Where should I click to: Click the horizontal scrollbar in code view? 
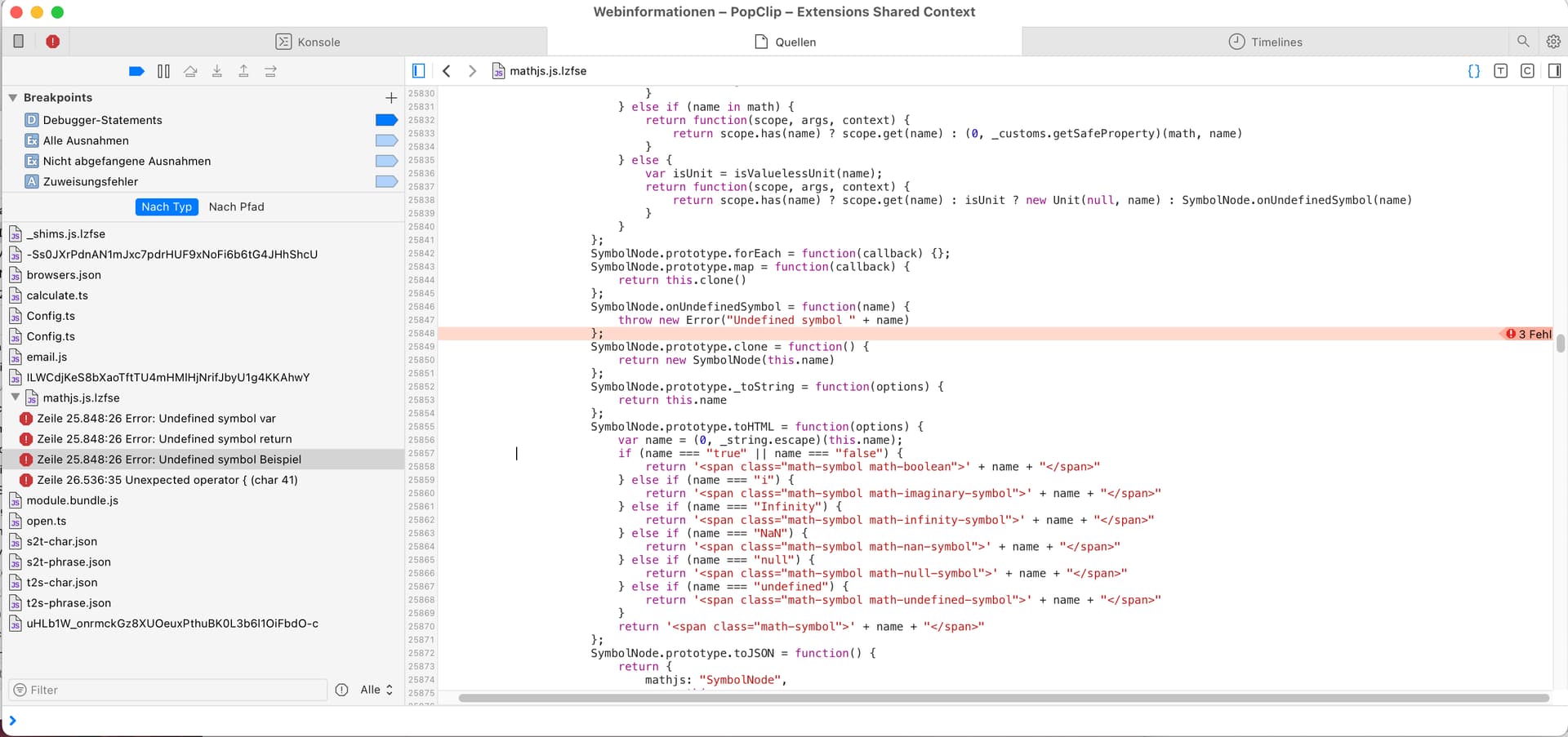1003,698
